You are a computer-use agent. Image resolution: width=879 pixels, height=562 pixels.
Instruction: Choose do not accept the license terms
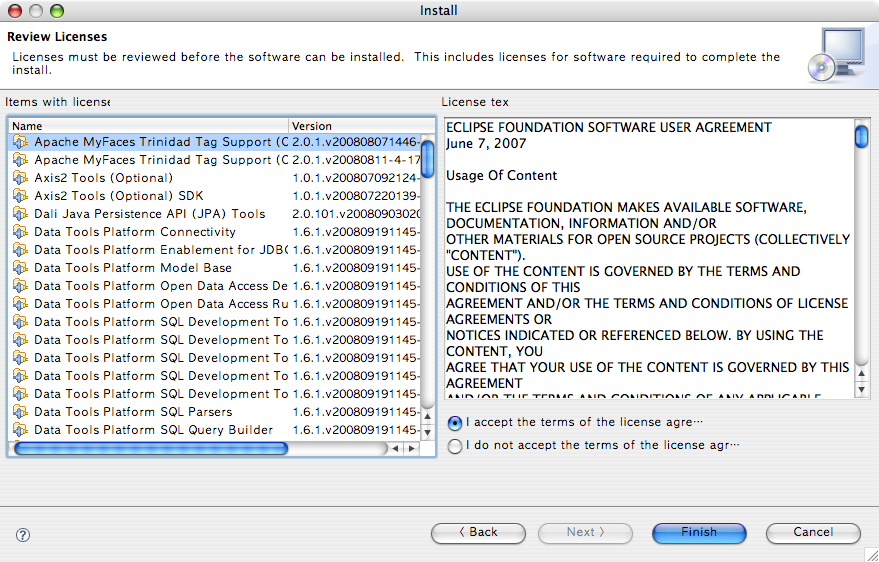pos(455,446)
